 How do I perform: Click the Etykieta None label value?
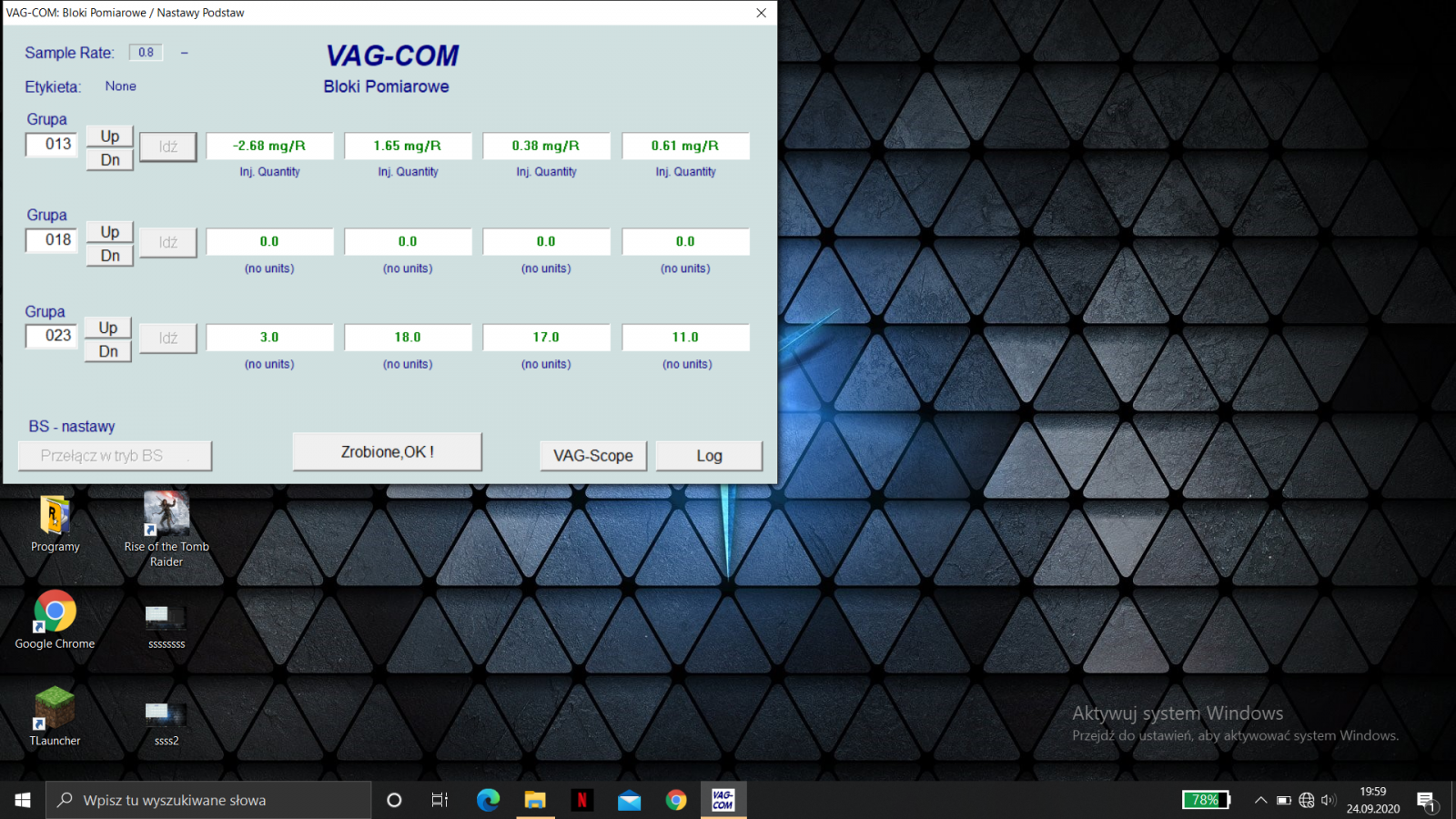(x=120, y=86)
